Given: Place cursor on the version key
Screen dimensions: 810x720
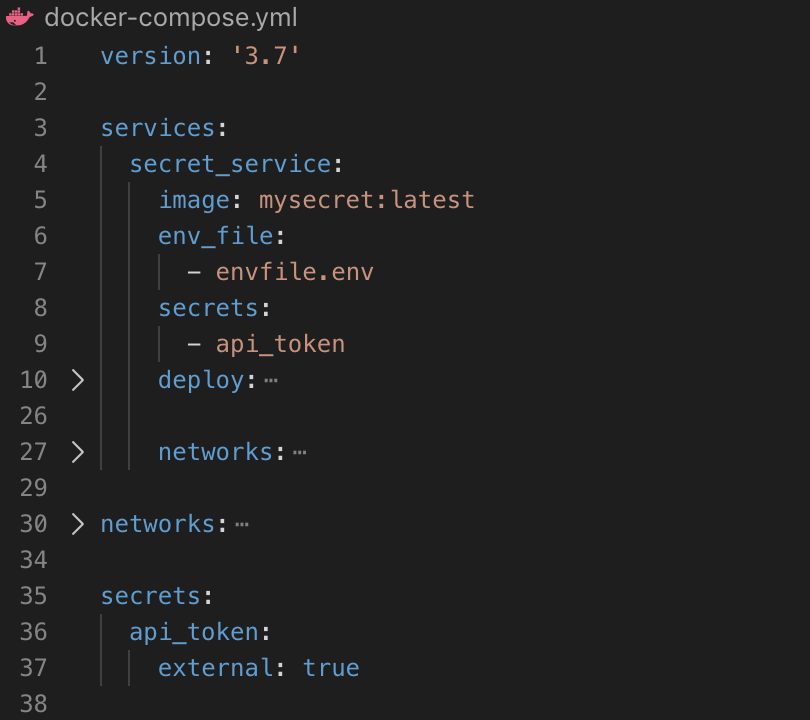Looking at the screenshot, I should coord(150,56).
